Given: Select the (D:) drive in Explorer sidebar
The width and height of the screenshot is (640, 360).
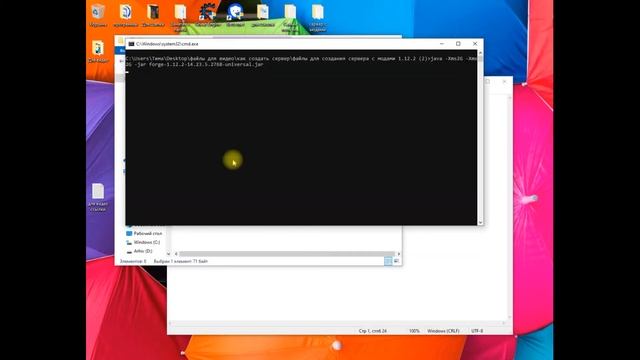Looking at the screenshot, I should pos(140,251).
